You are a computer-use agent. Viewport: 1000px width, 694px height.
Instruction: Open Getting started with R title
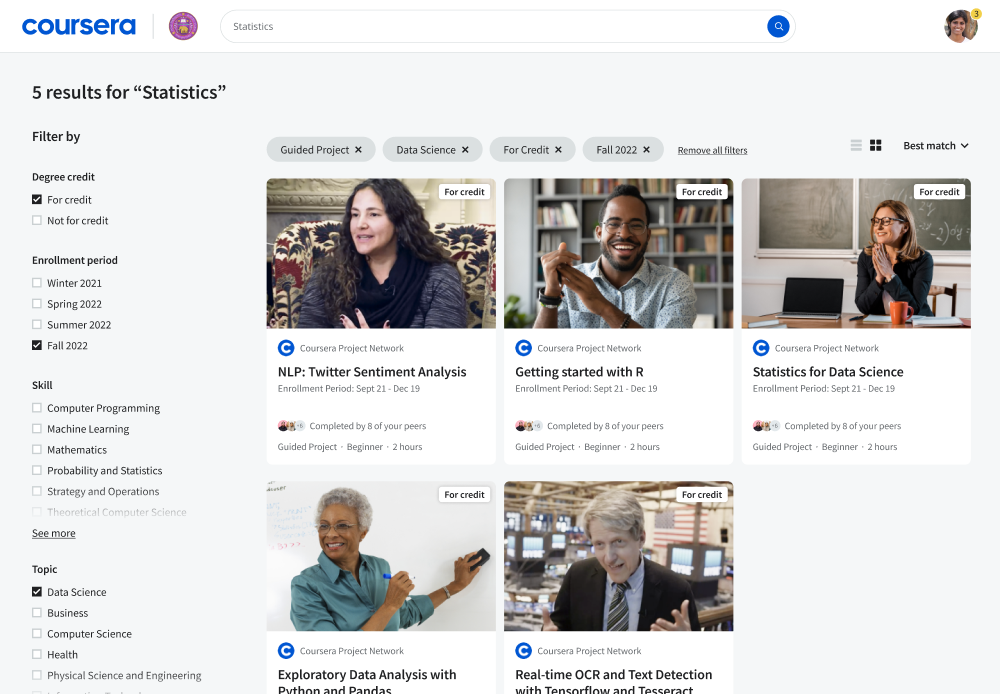(x=579, y=371)
